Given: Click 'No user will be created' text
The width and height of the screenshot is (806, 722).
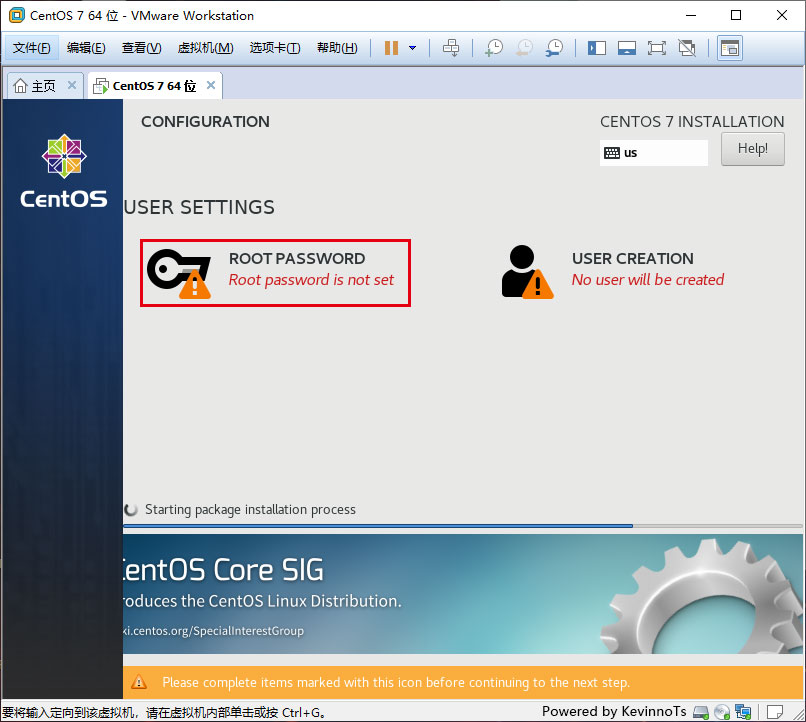Looking at the screenshot, I should pos(648,280).
